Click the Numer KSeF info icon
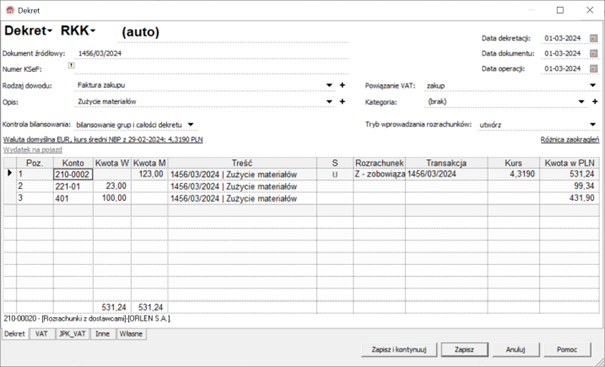Image resolution: width=605 pixels, height=367 pixels. pos(71,66)
